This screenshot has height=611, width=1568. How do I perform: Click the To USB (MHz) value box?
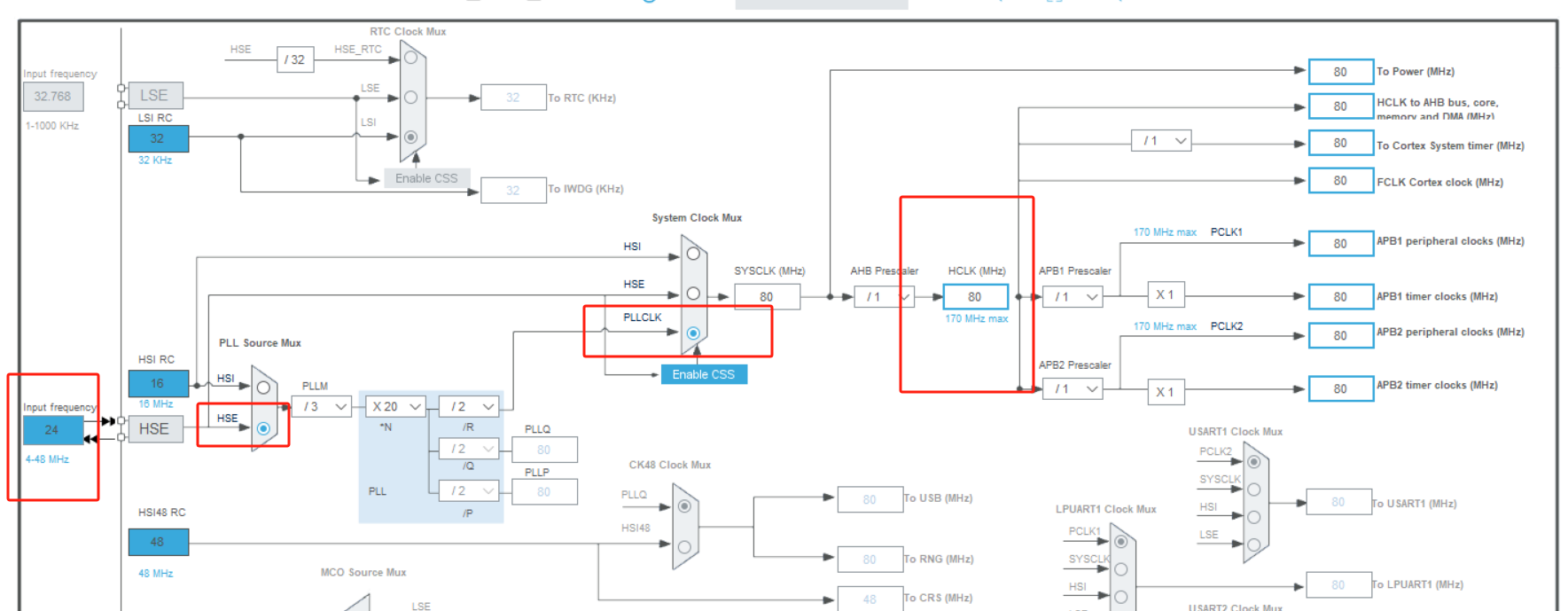coord(870,500)
